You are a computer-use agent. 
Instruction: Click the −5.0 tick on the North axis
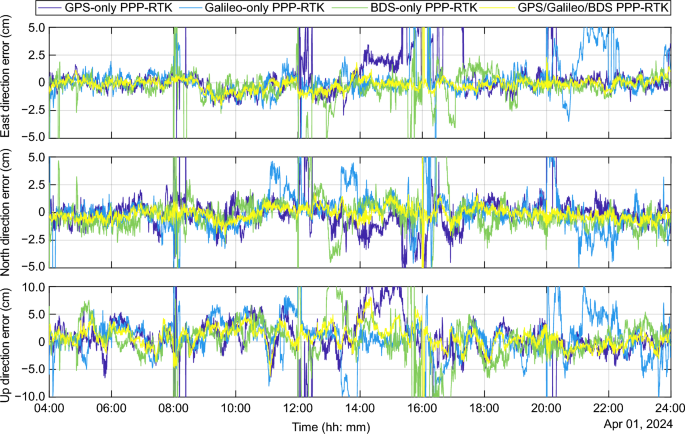(34, 267)
